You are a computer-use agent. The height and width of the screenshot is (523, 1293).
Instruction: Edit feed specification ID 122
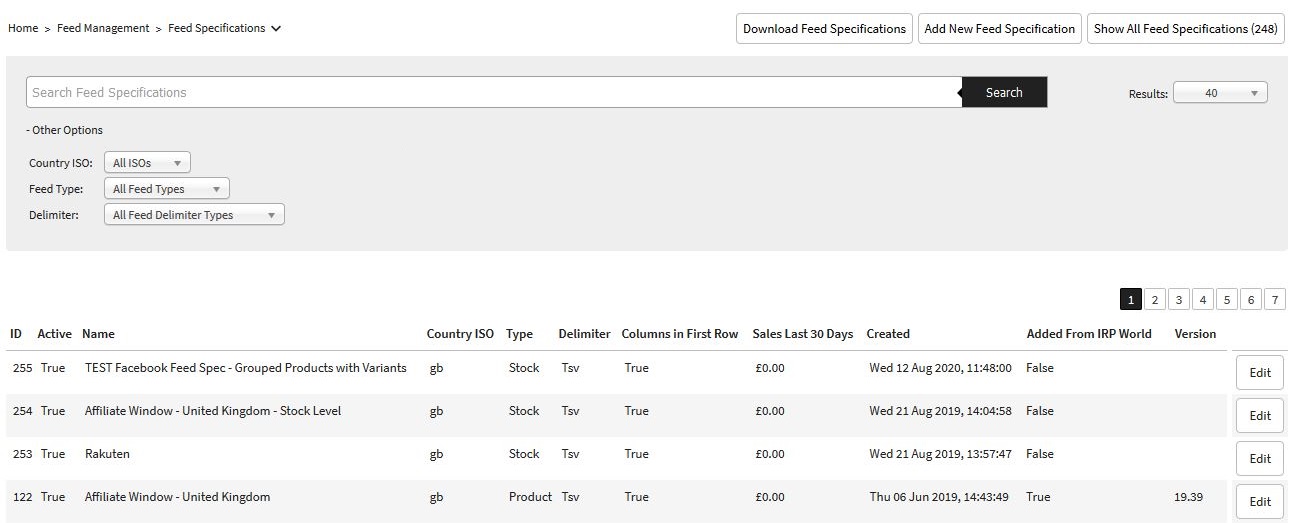(x=1260, y=501)
